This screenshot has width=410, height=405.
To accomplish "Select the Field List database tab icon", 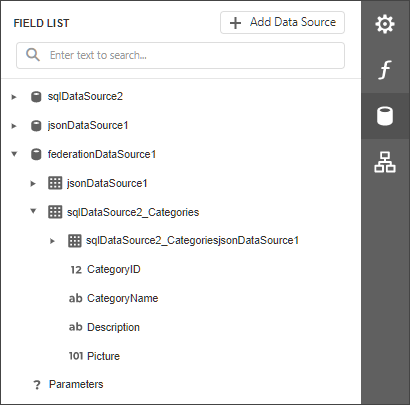I will point(385,116).
